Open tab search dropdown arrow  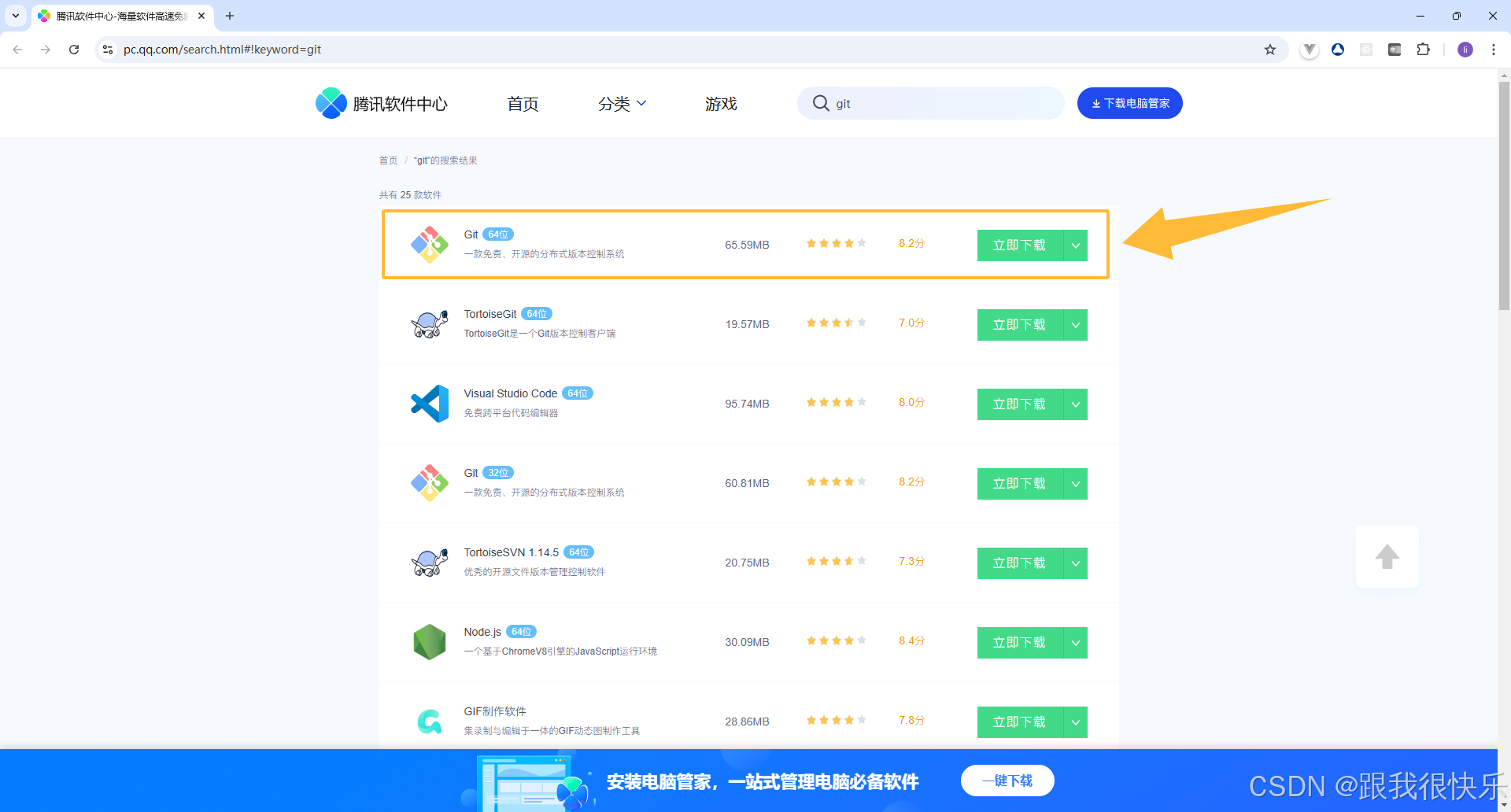pos(16,16)
